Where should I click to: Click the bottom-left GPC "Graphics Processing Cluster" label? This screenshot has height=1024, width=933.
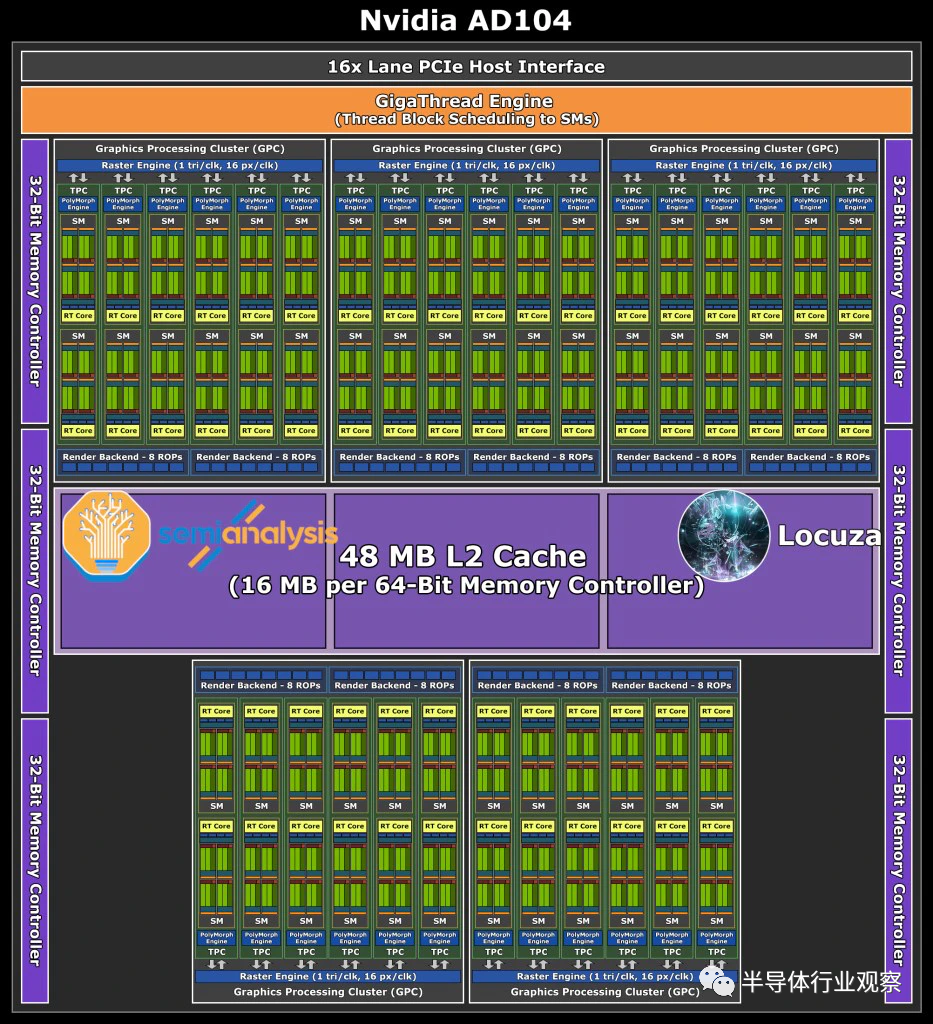(328, 991)
